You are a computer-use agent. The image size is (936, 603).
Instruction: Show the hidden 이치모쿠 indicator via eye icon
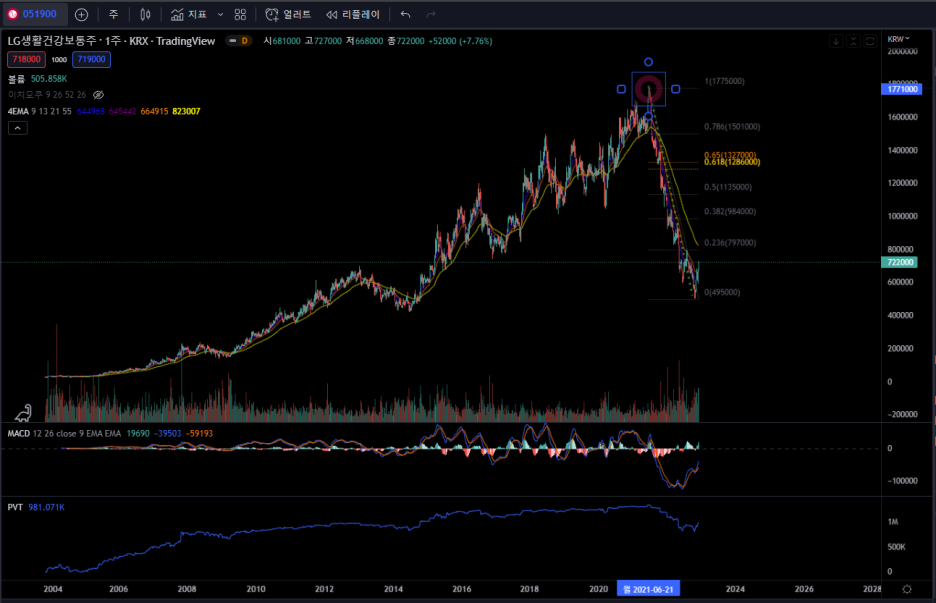[x=98, y=94]
